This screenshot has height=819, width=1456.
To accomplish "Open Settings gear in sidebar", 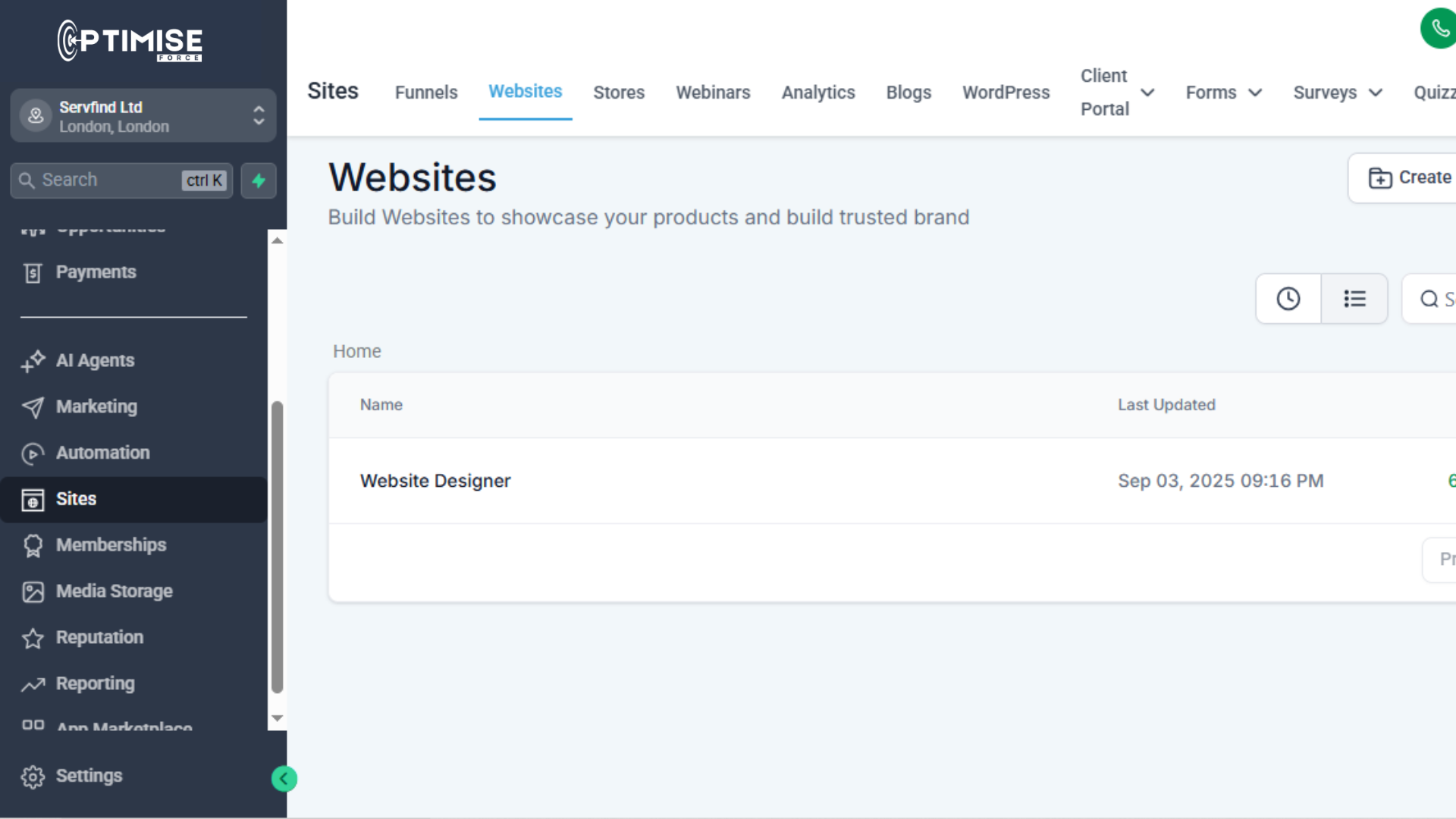I will point(89,777).
